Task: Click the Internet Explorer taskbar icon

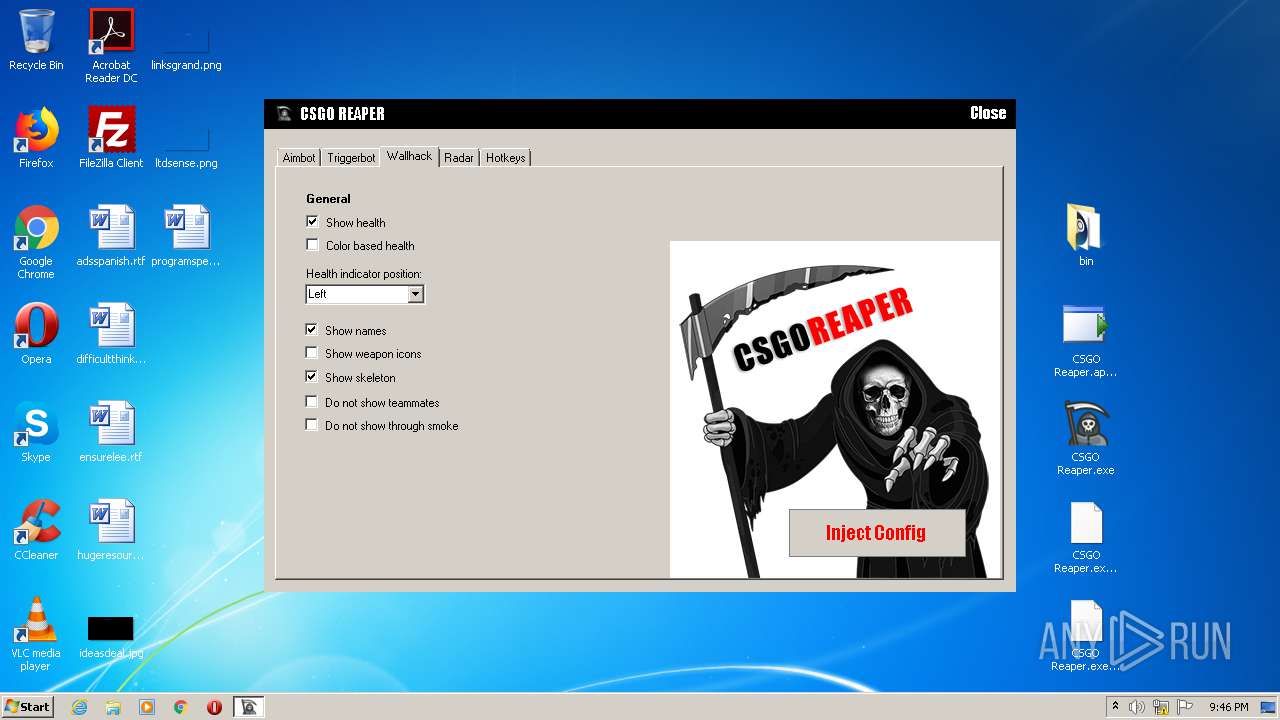Action: click(x=79, y=707)
